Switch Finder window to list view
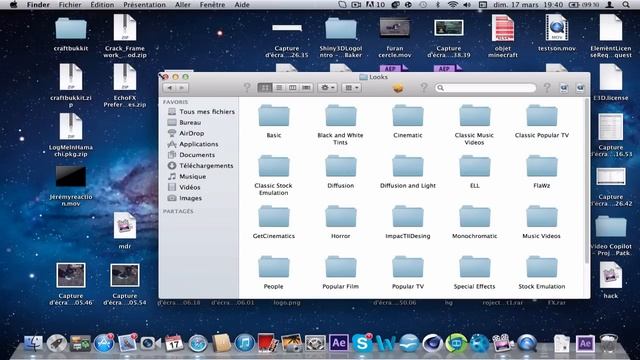The image size is (640, 360). point(279,88)
